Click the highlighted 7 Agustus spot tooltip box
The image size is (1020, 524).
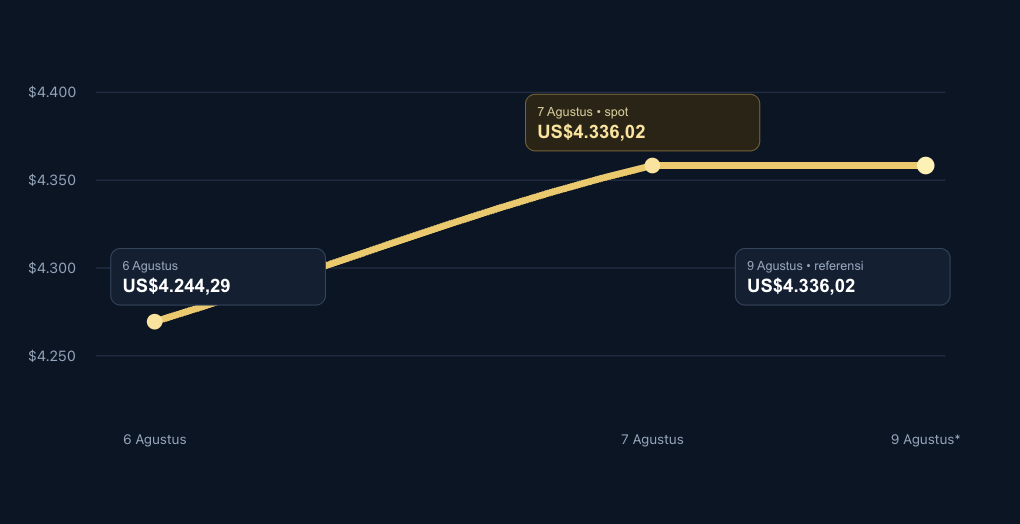642,123
